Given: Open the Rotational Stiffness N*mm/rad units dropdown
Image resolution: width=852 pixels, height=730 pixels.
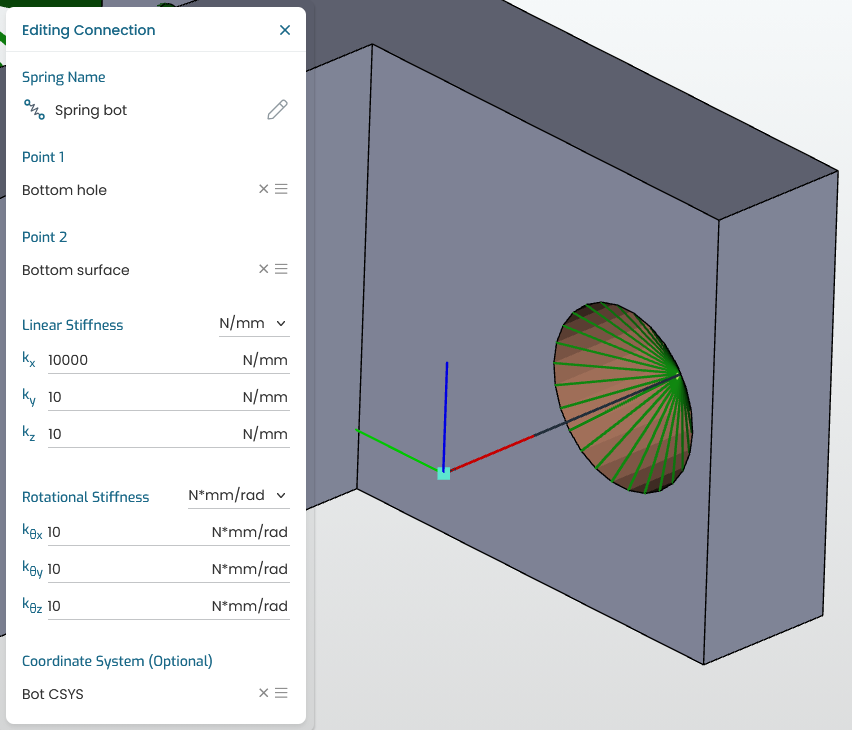Looking at the screenshot, I should pos(239,495).
